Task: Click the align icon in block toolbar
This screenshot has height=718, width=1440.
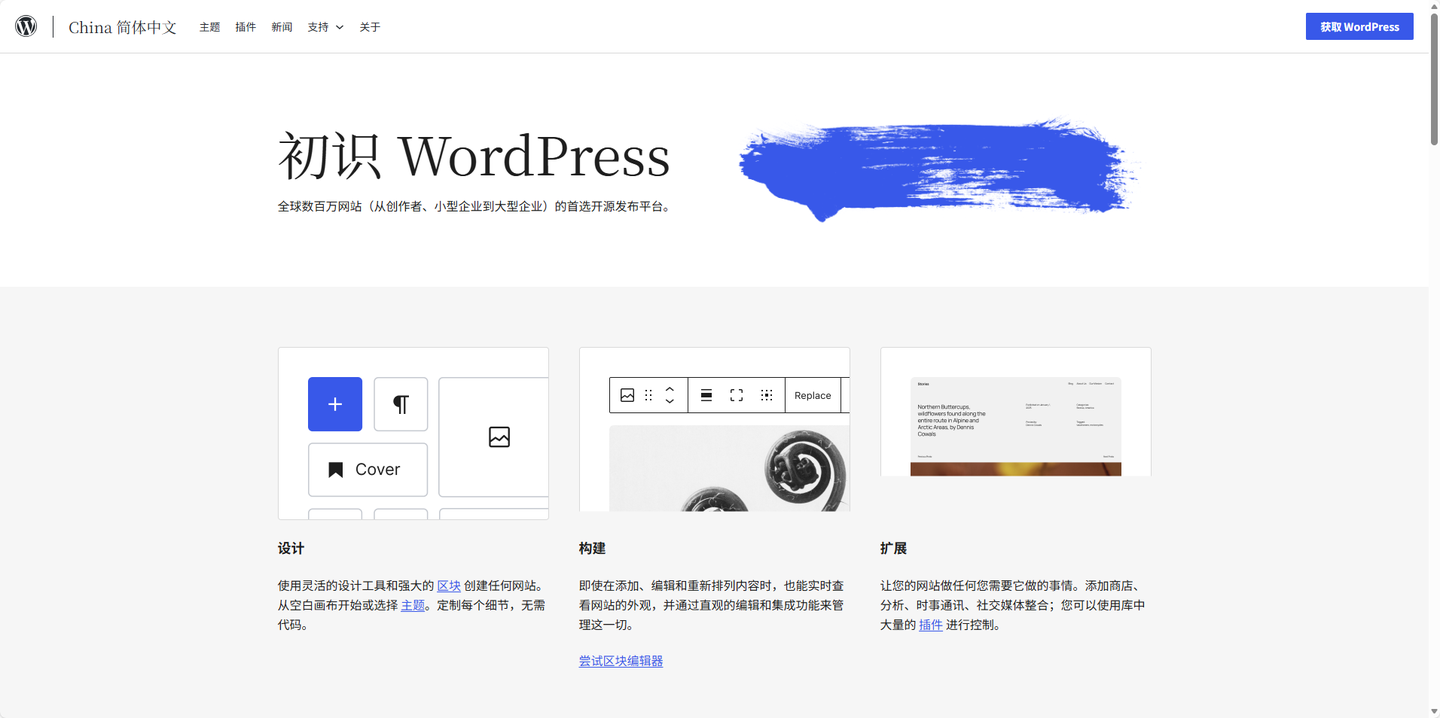Action: [x=706, y=396]
